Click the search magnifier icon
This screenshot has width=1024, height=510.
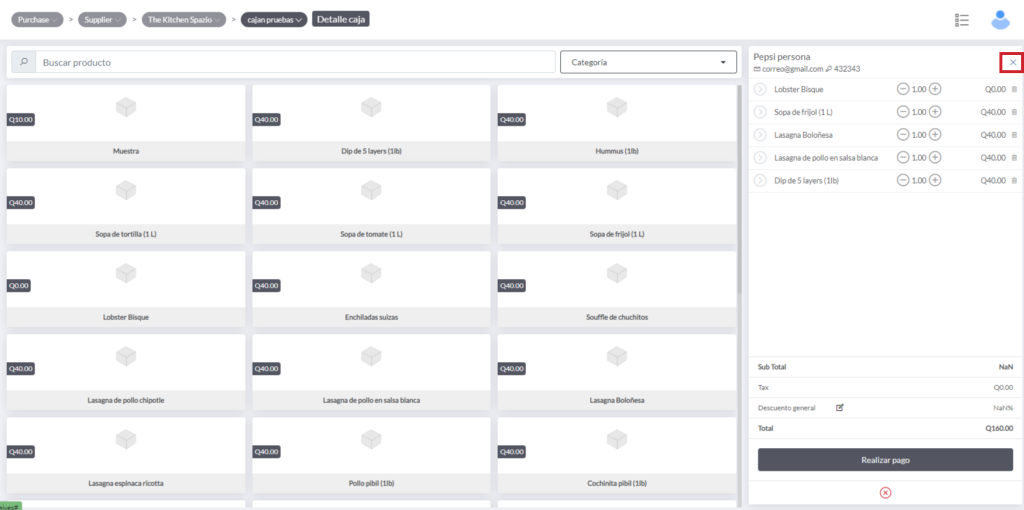coord(24,62)
